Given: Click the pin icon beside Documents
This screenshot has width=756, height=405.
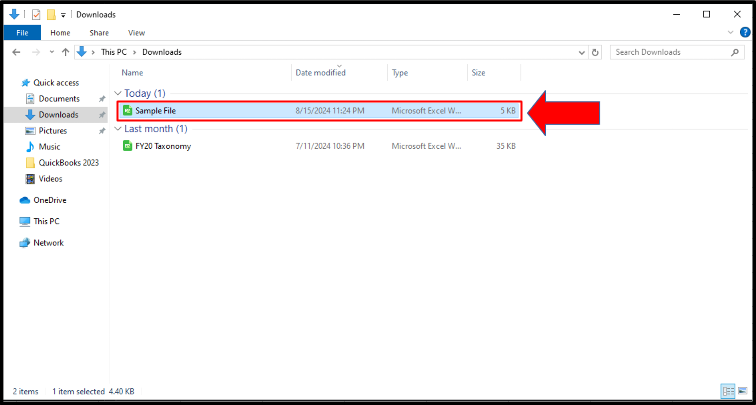Looking at the screenshot, I should click(102, 99).
